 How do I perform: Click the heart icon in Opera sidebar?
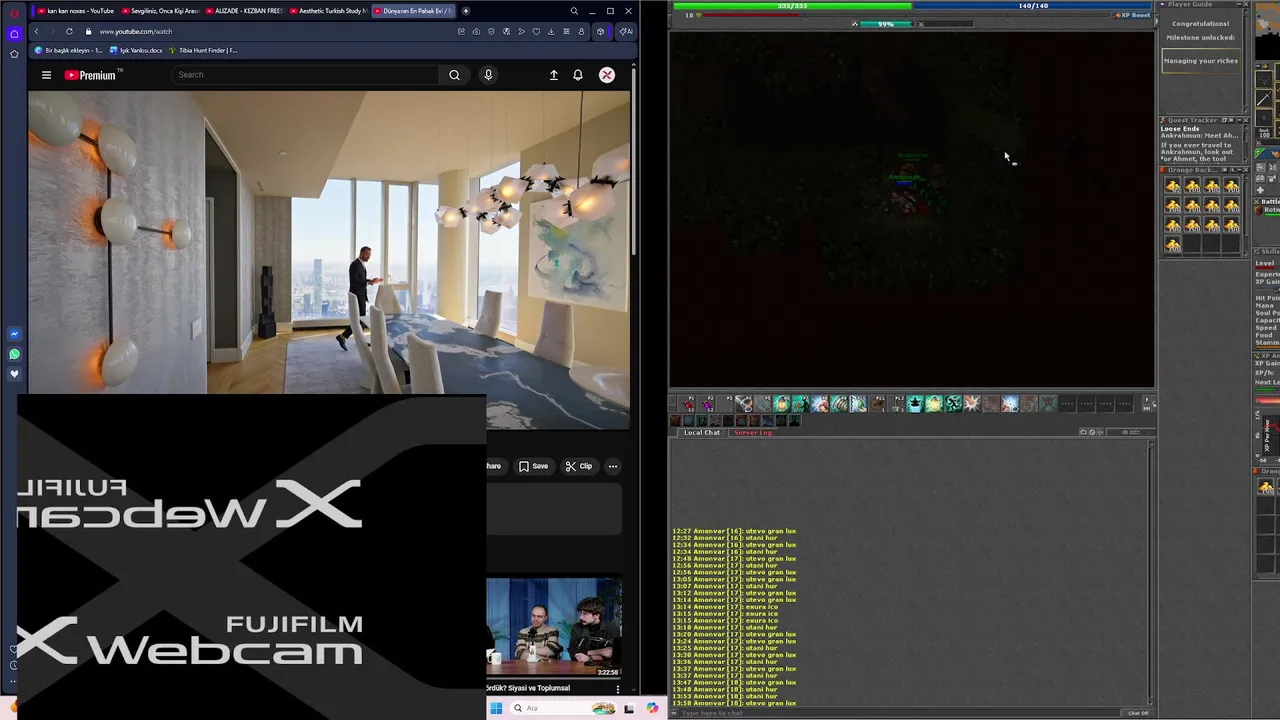tap(14, 374)
